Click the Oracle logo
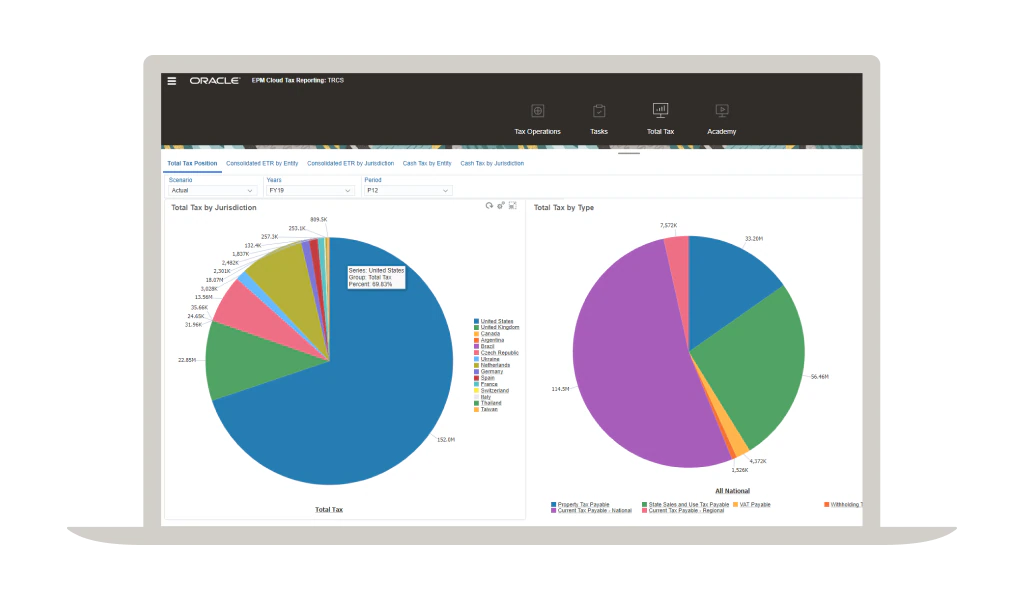This screenshot has width=1024, height=600. pos(214,81)
